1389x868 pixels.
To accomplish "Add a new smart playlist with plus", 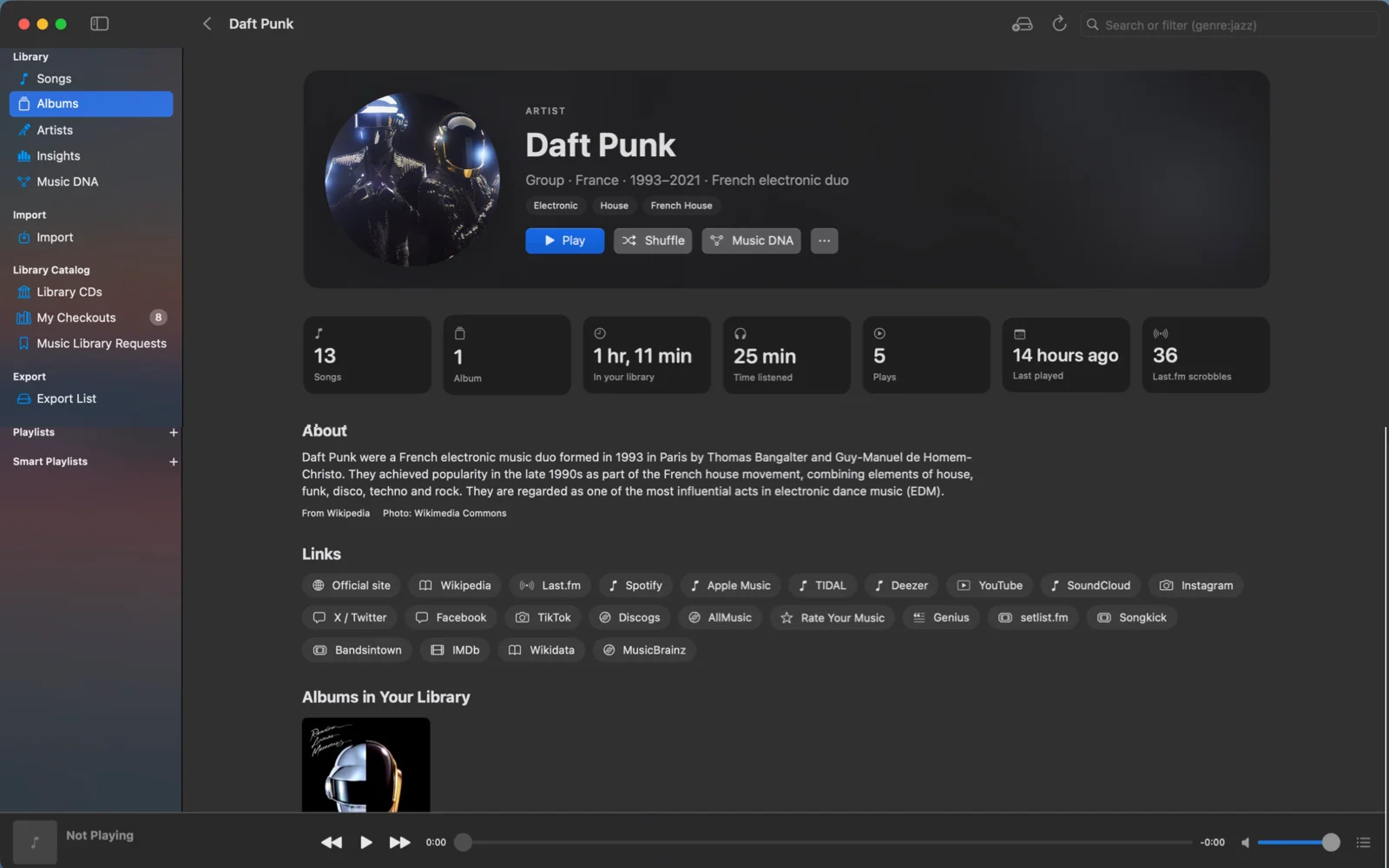I will [174, 462].
